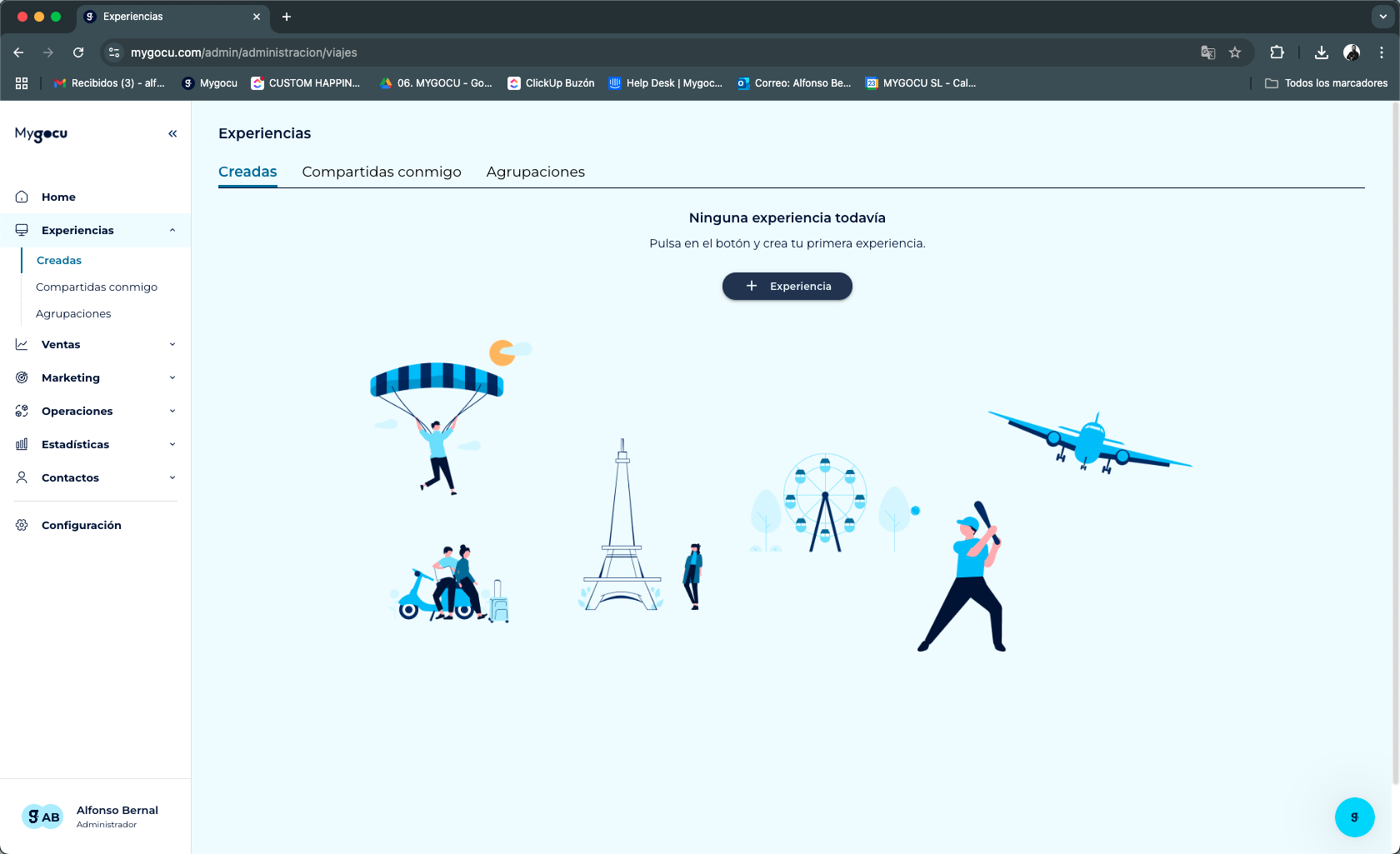Open a new browser tab with plus
Viewport: 1400px width, 854px height.
287,17
